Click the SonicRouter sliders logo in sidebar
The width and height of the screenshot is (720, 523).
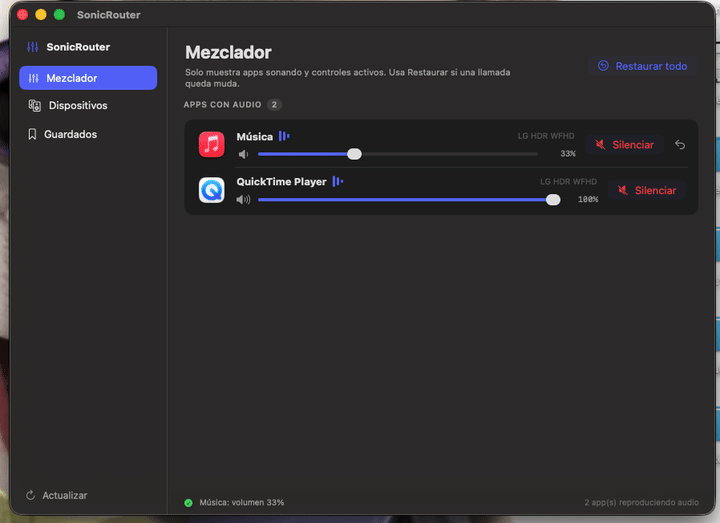[x=33, y=47]
